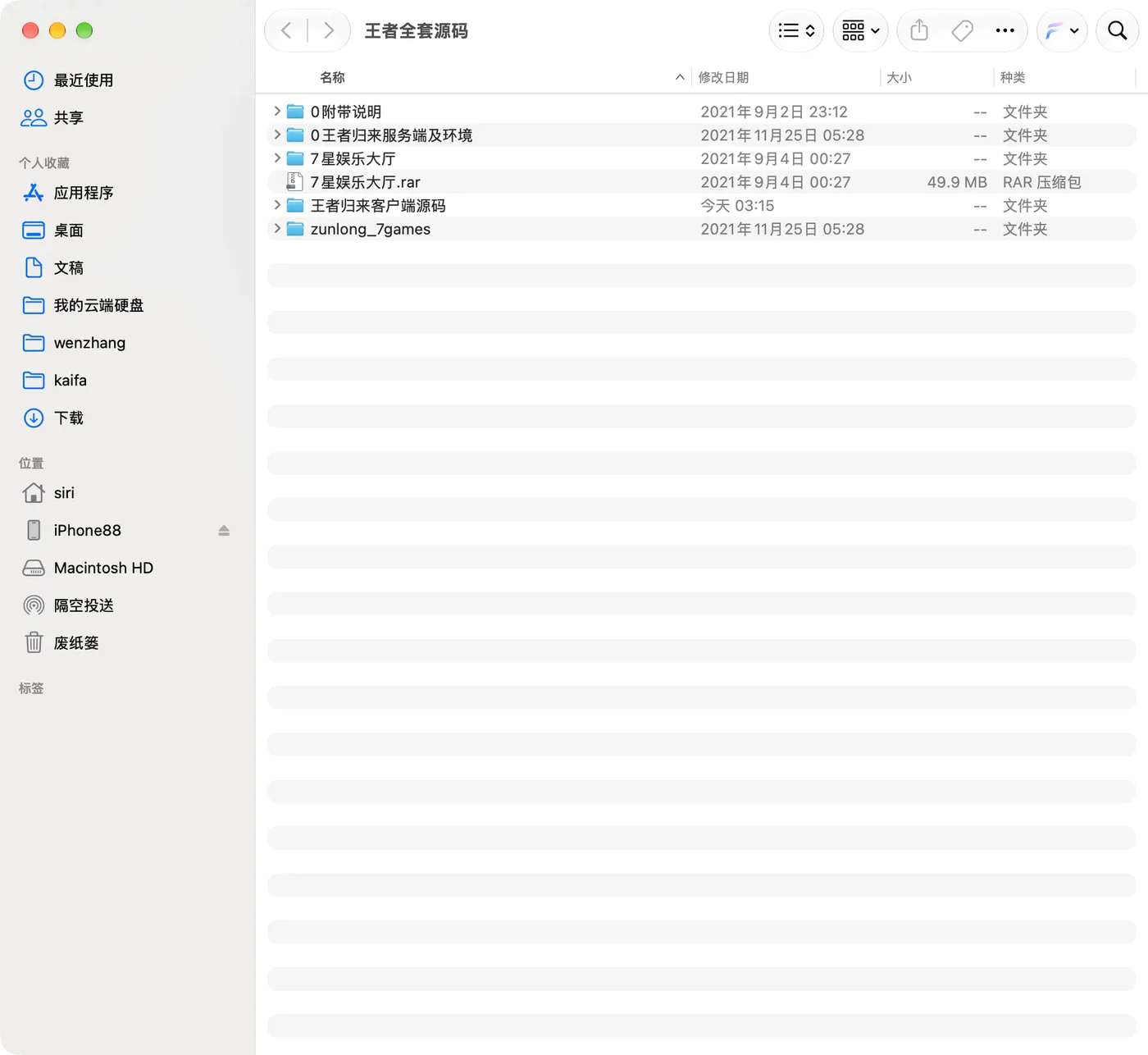Sort by 修改日期 column header
The height and width of the screenshot is (1055, 1148).
[x=723, y=77]
